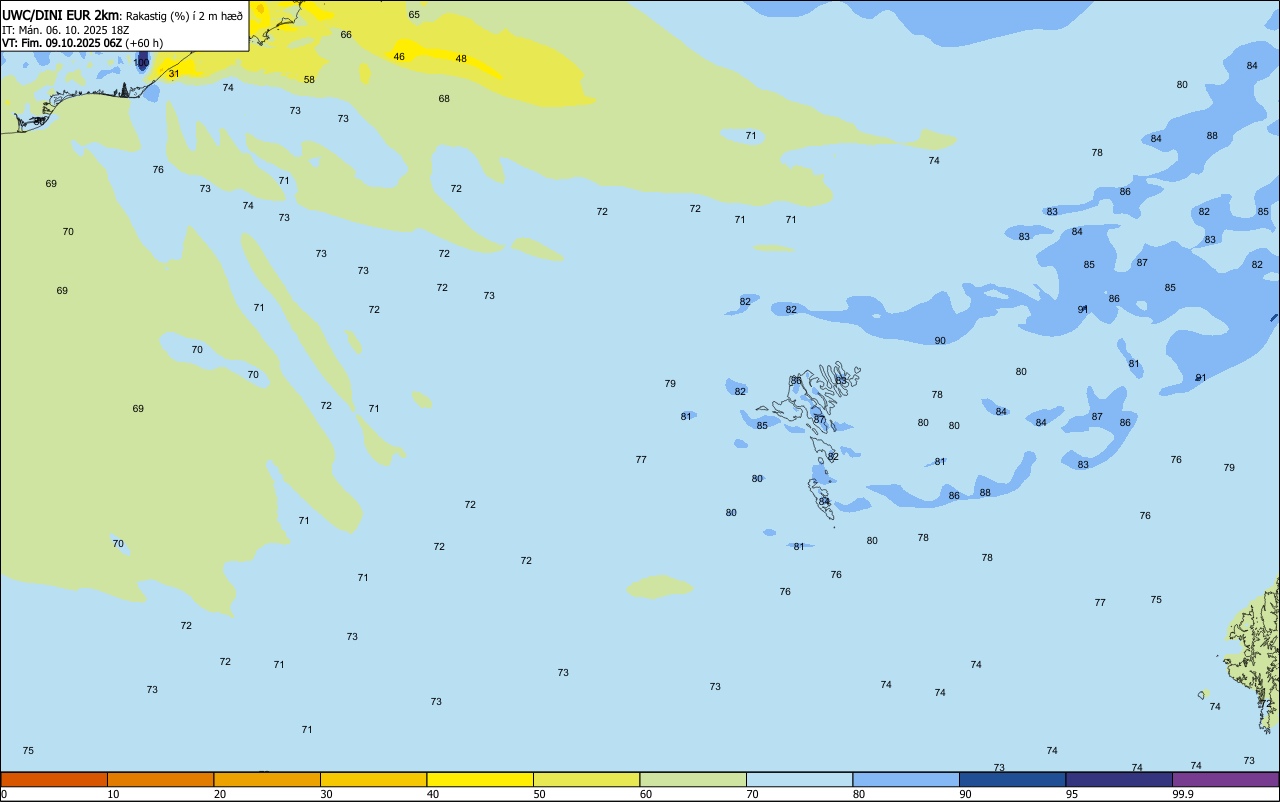Click the VT: Fim. 09.10.2025 06Z line

pos(62,43)
